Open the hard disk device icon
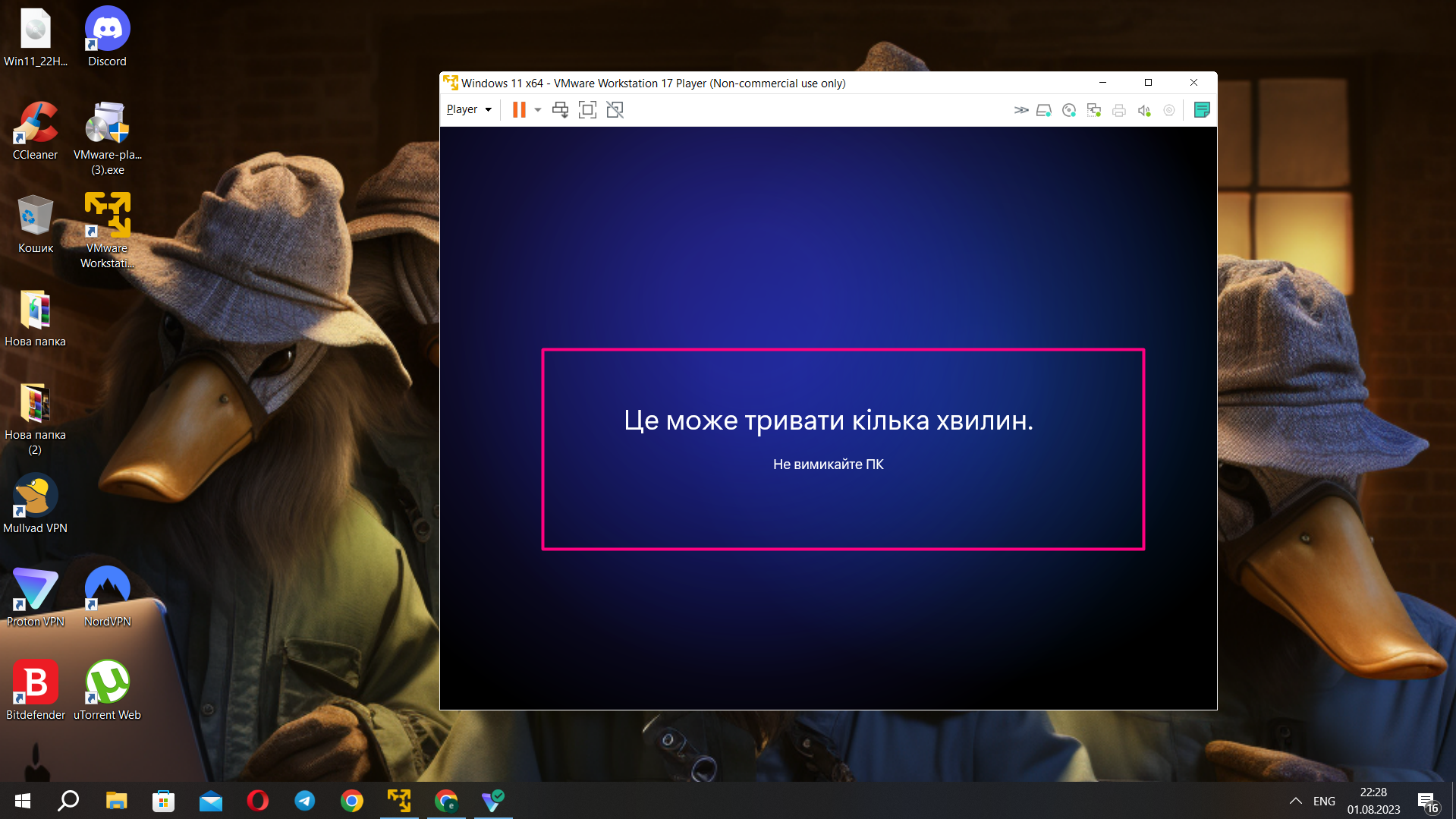Image resolution: width=1456 pixels, height=819 pixels. 1044,110
